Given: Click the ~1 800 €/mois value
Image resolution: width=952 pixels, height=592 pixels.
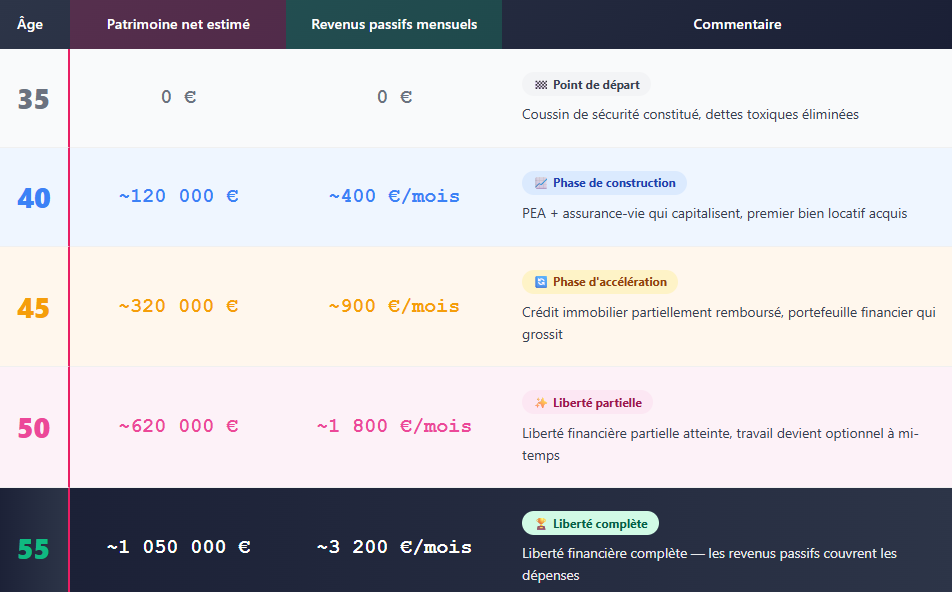Looking at the screenshot, I should pos(394,426).
